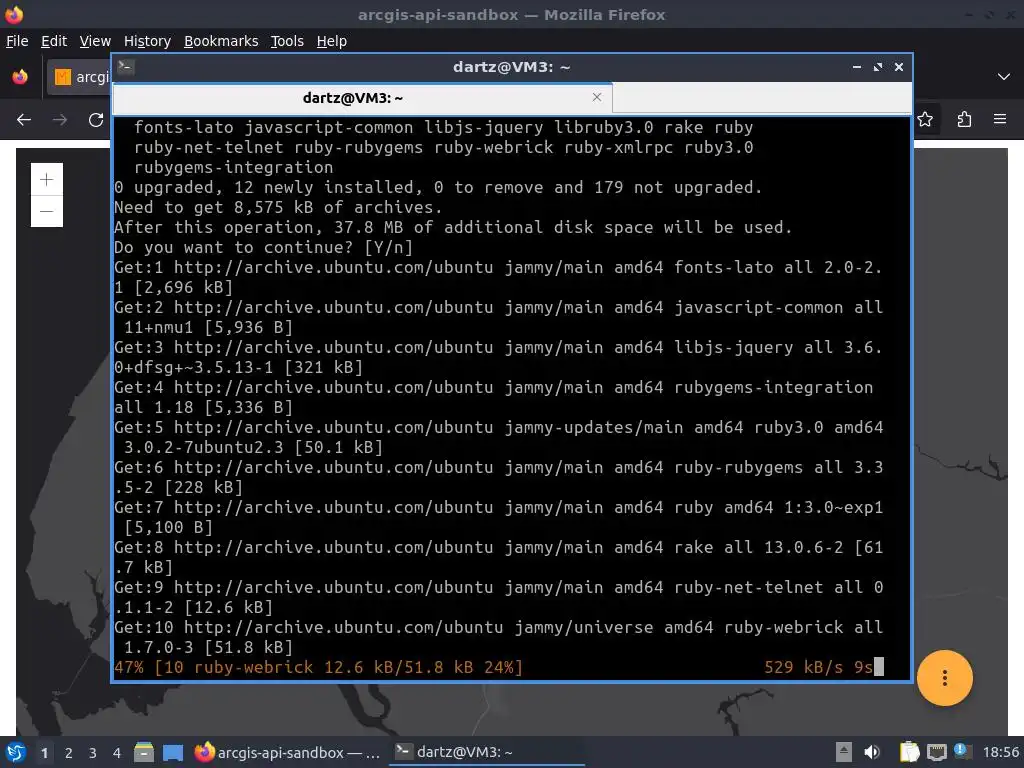Switch to dartz@VM3 terminal taskbar entry
Image resolution: width=1024 pixels, height=768 pixels.
click(487, 752)
